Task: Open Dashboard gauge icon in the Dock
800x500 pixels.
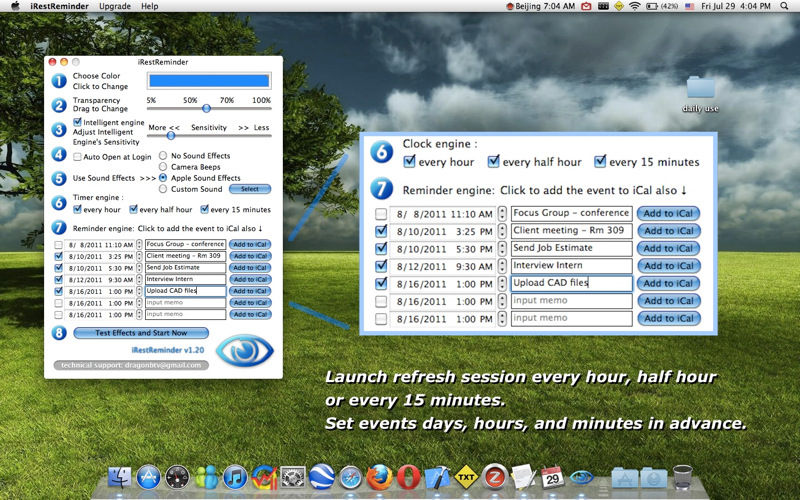Action: (x=177, y=478)
